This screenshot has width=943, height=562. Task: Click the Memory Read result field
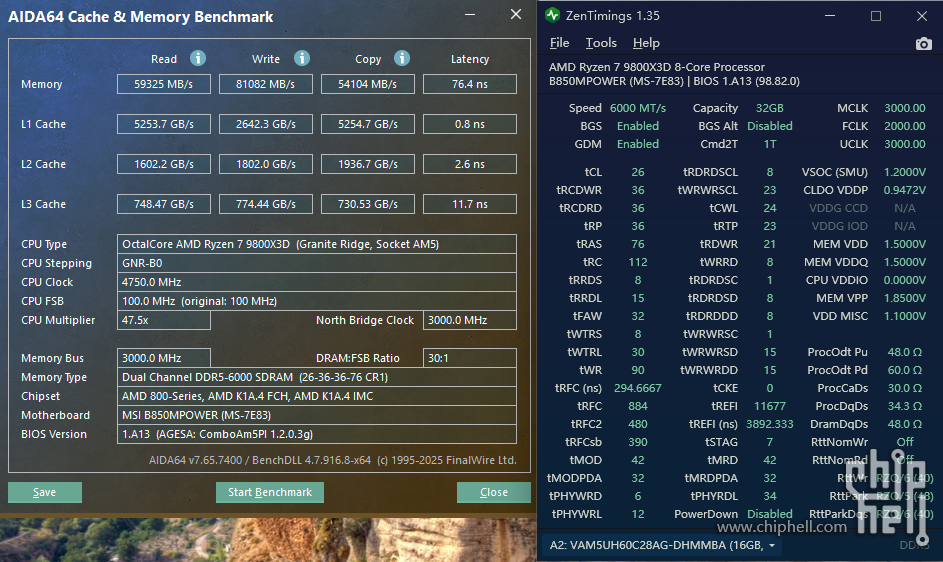coord(164,84)
